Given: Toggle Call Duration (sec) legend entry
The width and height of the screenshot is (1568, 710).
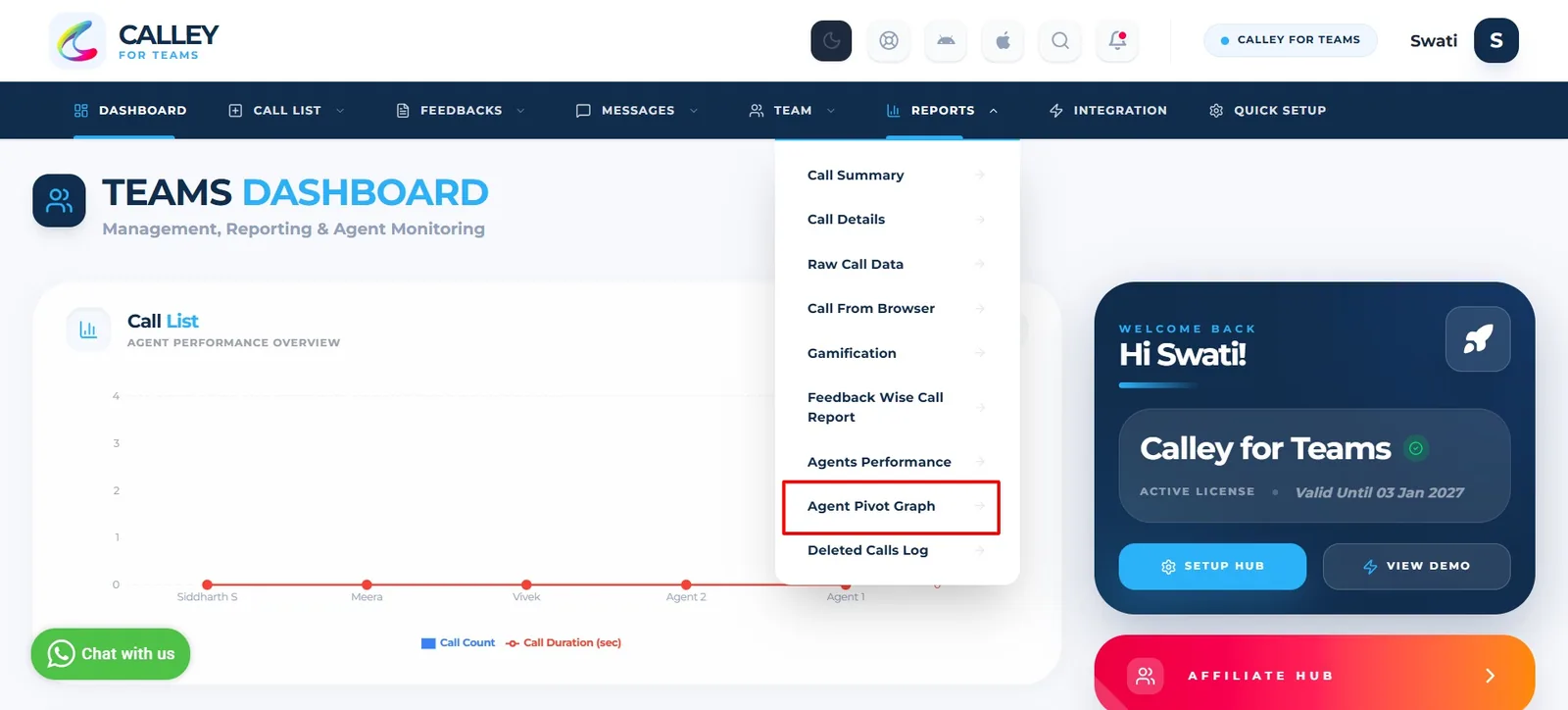Looking at the screenshot, I should [563, 643].
